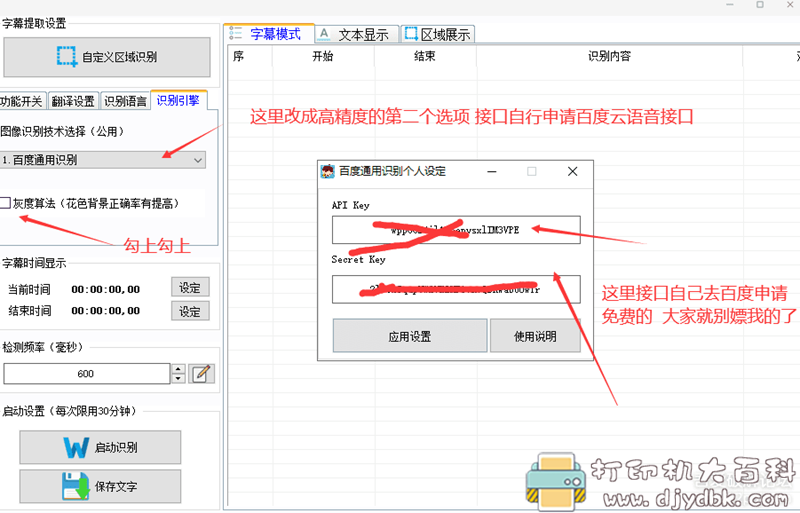Click the letter A icon on 文本显示 tab

coord(323,34)
